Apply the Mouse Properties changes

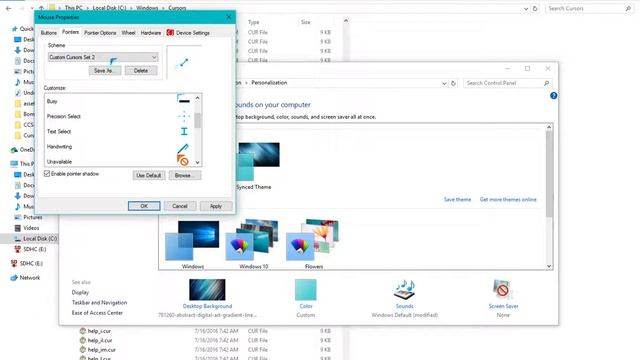coord(216,206)
